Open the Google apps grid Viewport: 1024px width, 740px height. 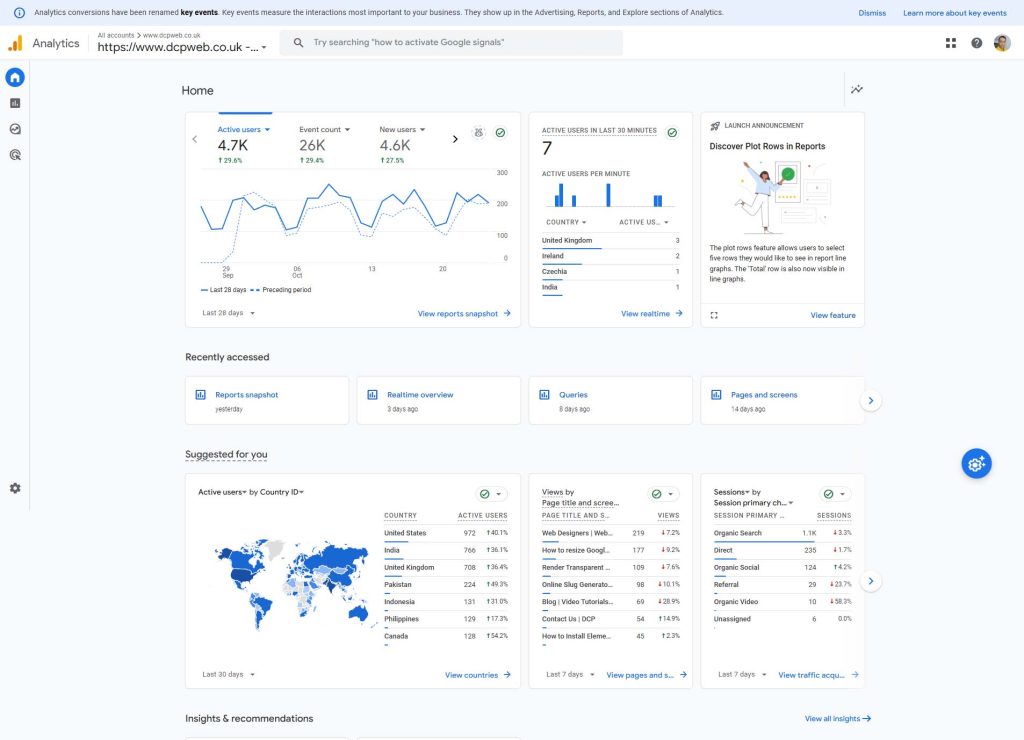(950, 43)
